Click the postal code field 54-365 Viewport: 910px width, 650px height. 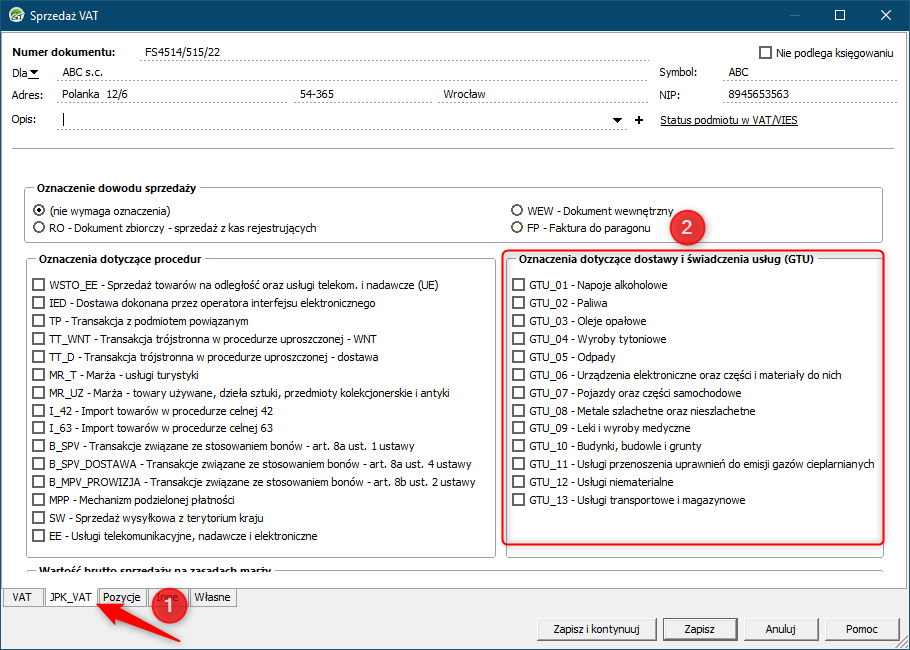[x=363, y=94]
